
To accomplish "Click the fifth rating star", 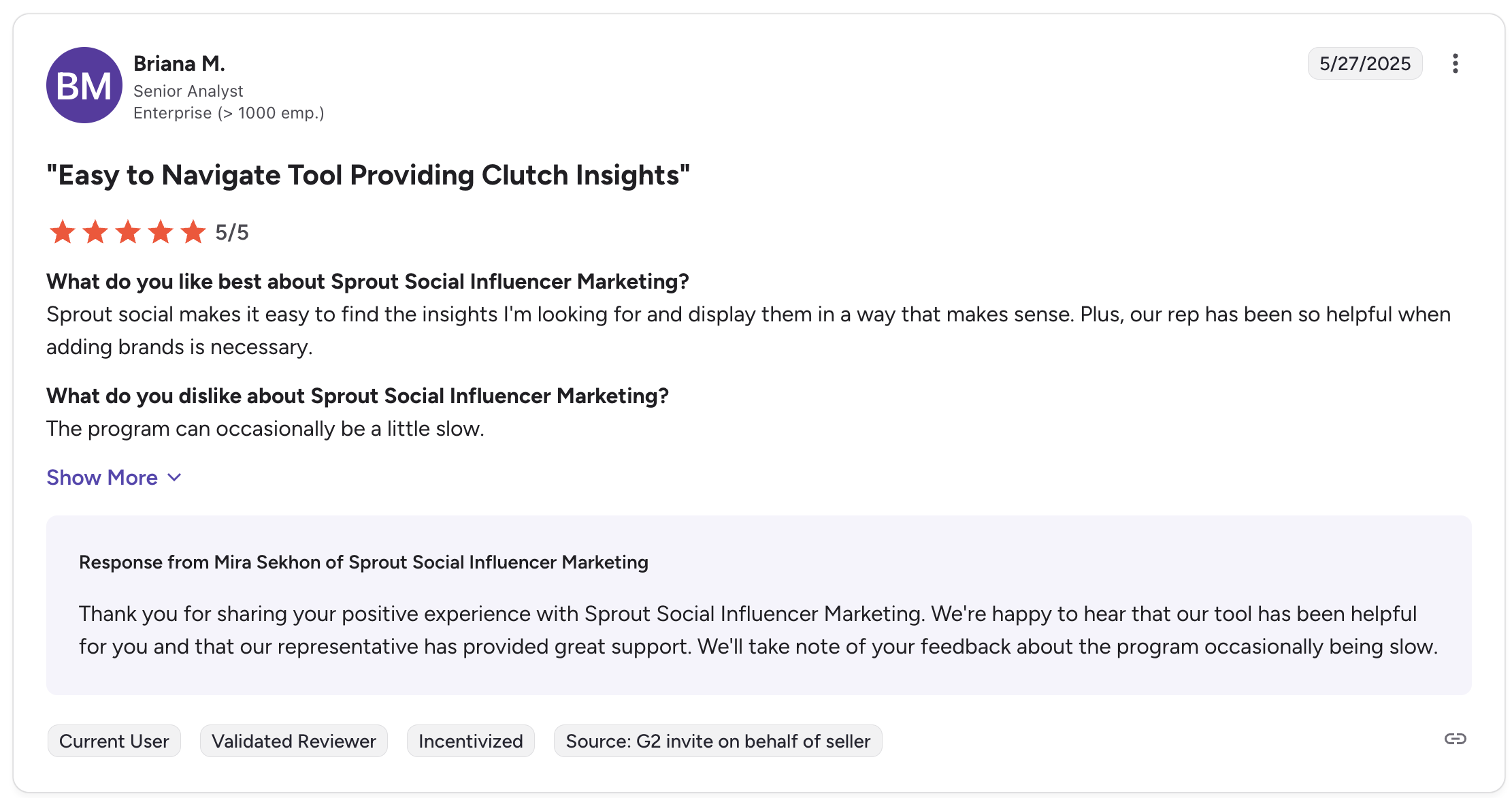I will click(193, 232).
